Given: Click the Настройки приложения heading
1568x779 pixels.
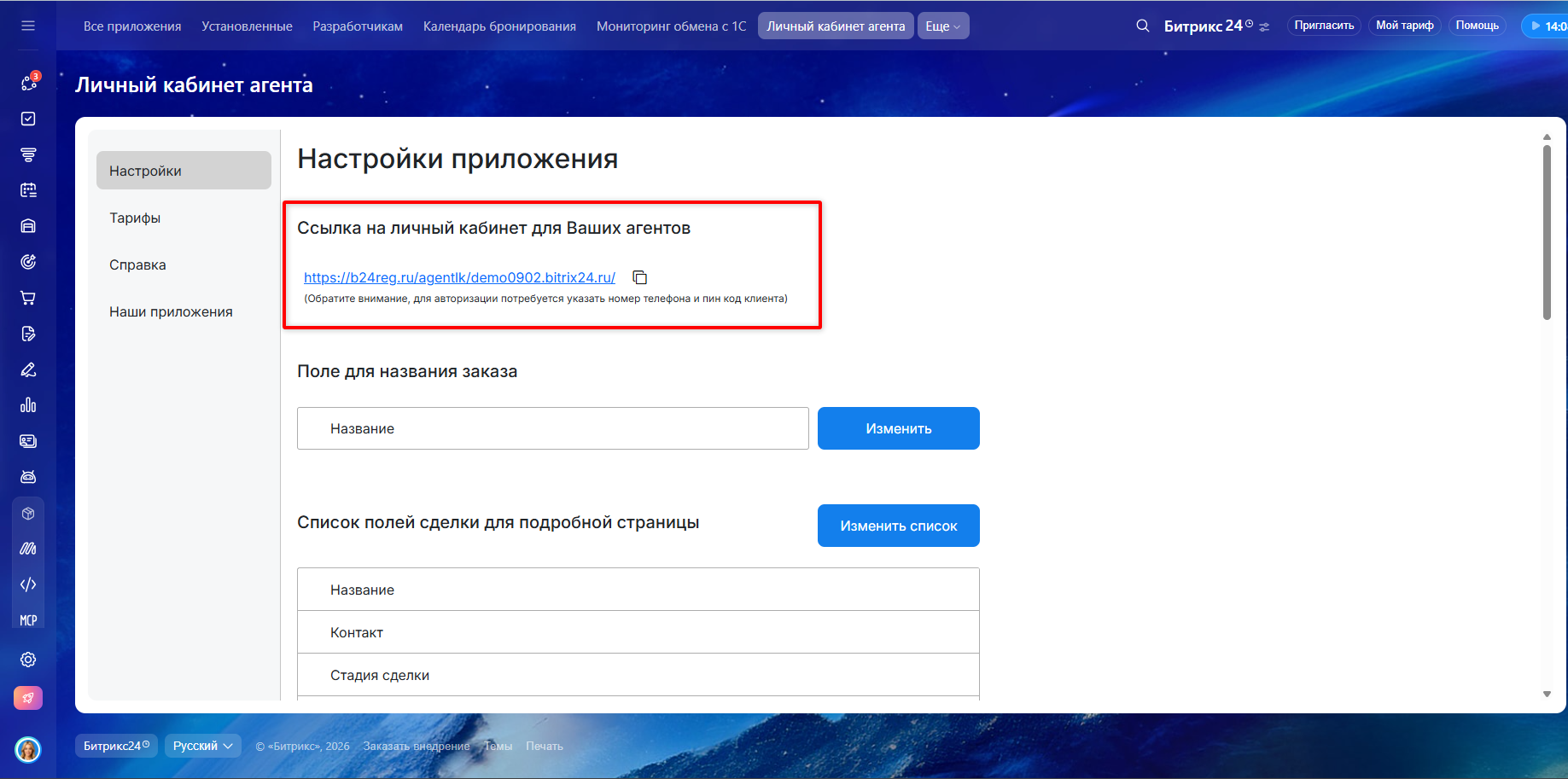Looking at the screenshot, I should pos(458,159).
